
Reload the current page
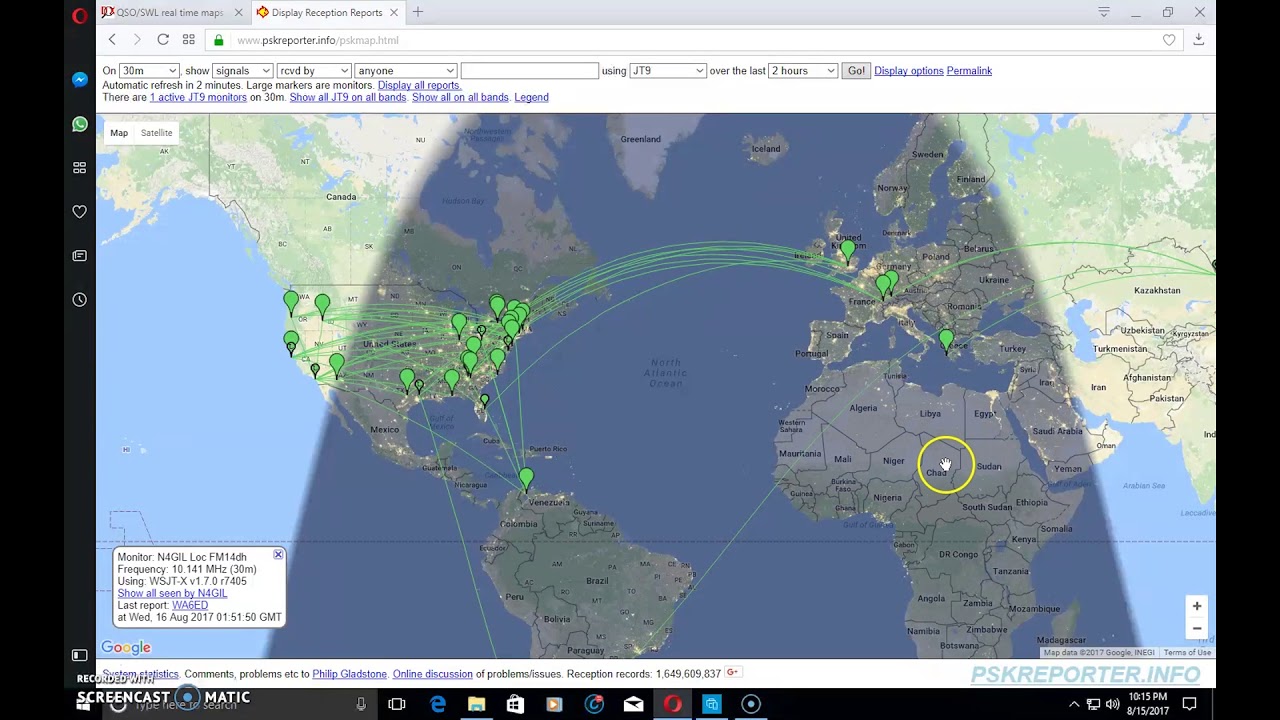click(163, 40)
